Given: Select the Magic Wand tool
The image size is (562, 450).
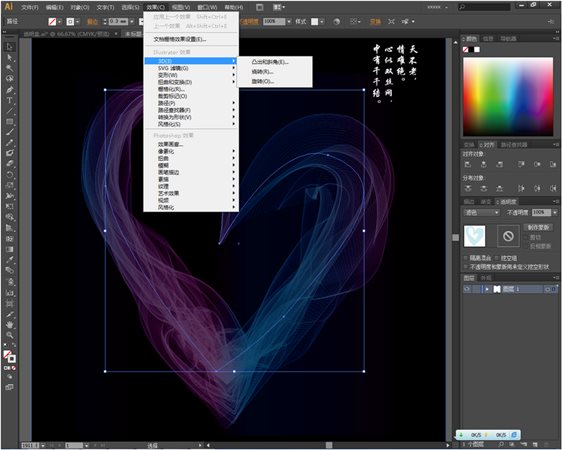Looking at the screenshot, I should tap(9, 68).
